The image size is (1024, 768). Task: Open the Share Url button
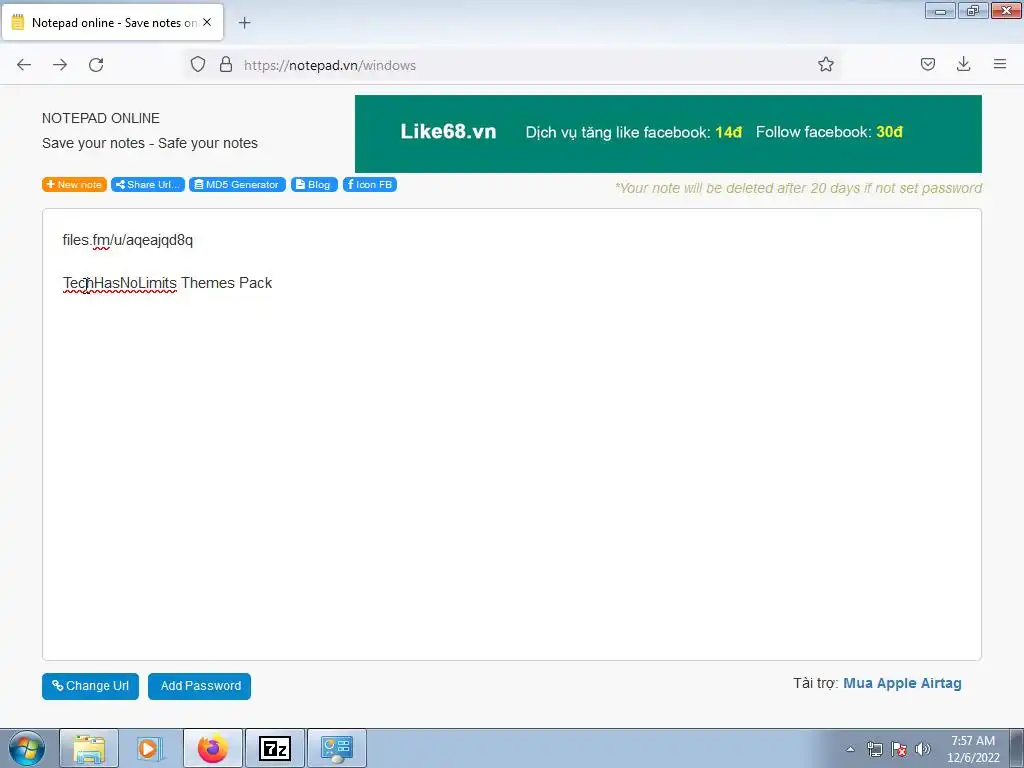click(148, 185)
